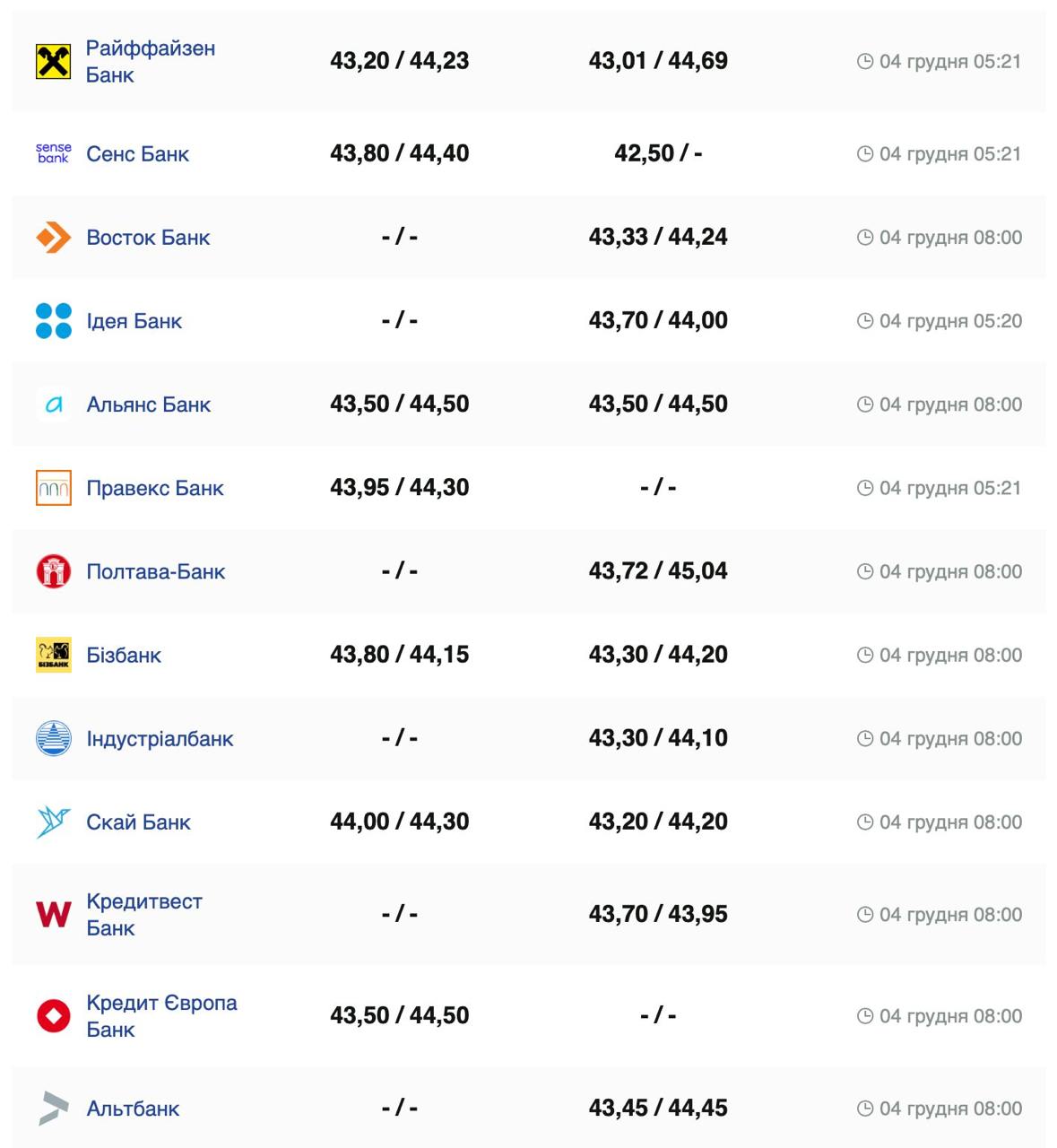The height and width of the screenshot is (1148, 1057).
Task: Click Скай Банк rate 44,00 / 44,30
Action: 399,822
